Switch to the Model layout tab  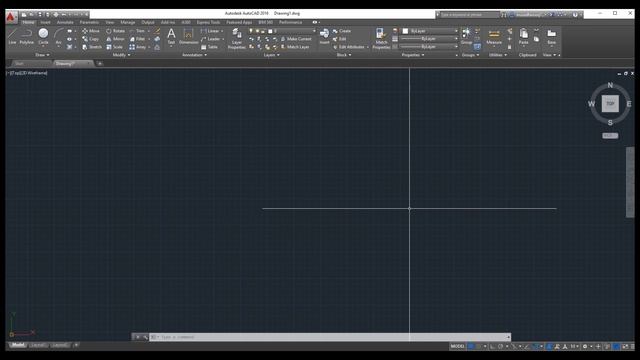(17, 345)
